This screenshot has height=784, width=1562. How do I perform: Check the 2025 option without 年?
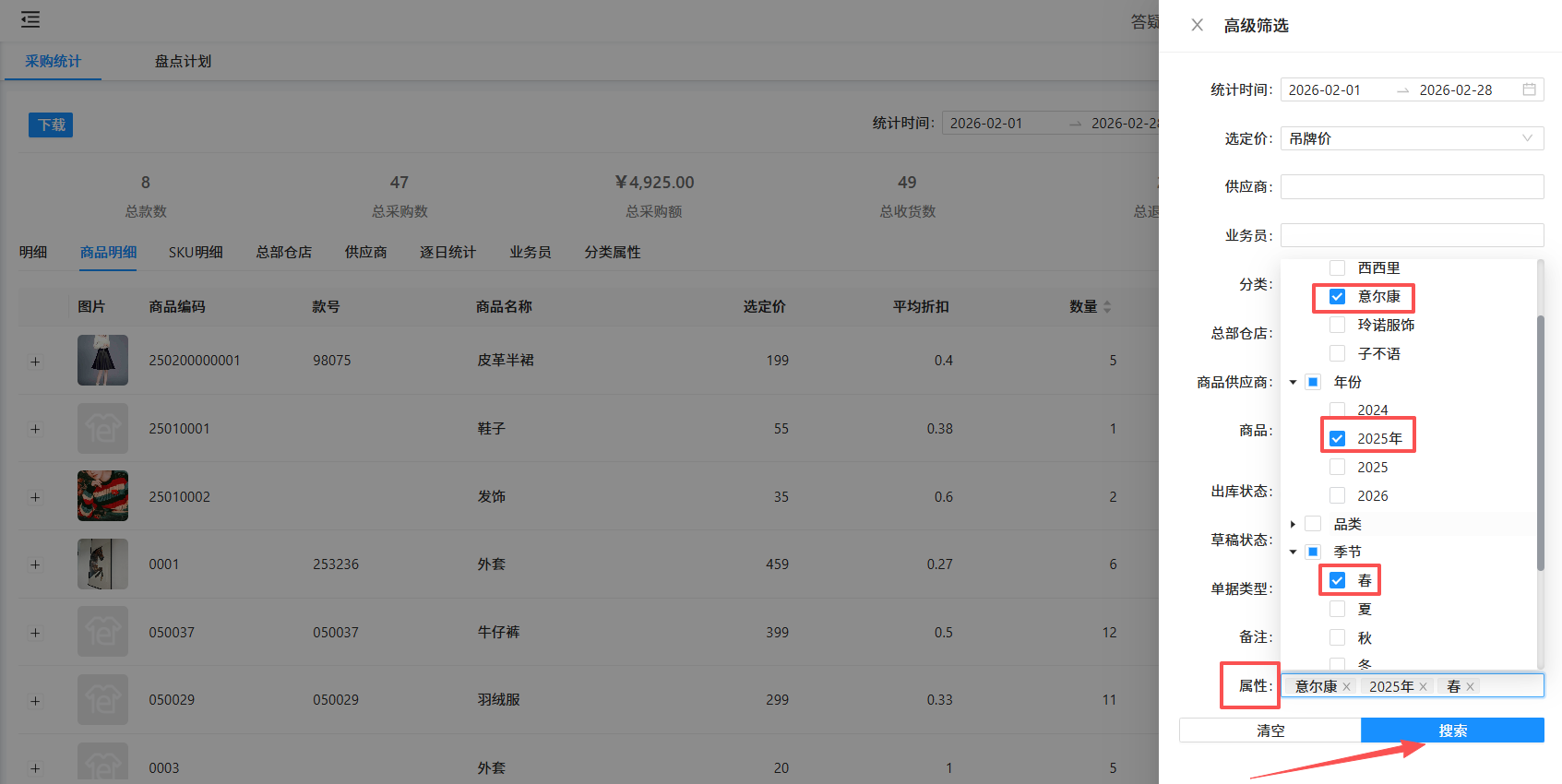tap(1337, 467)
